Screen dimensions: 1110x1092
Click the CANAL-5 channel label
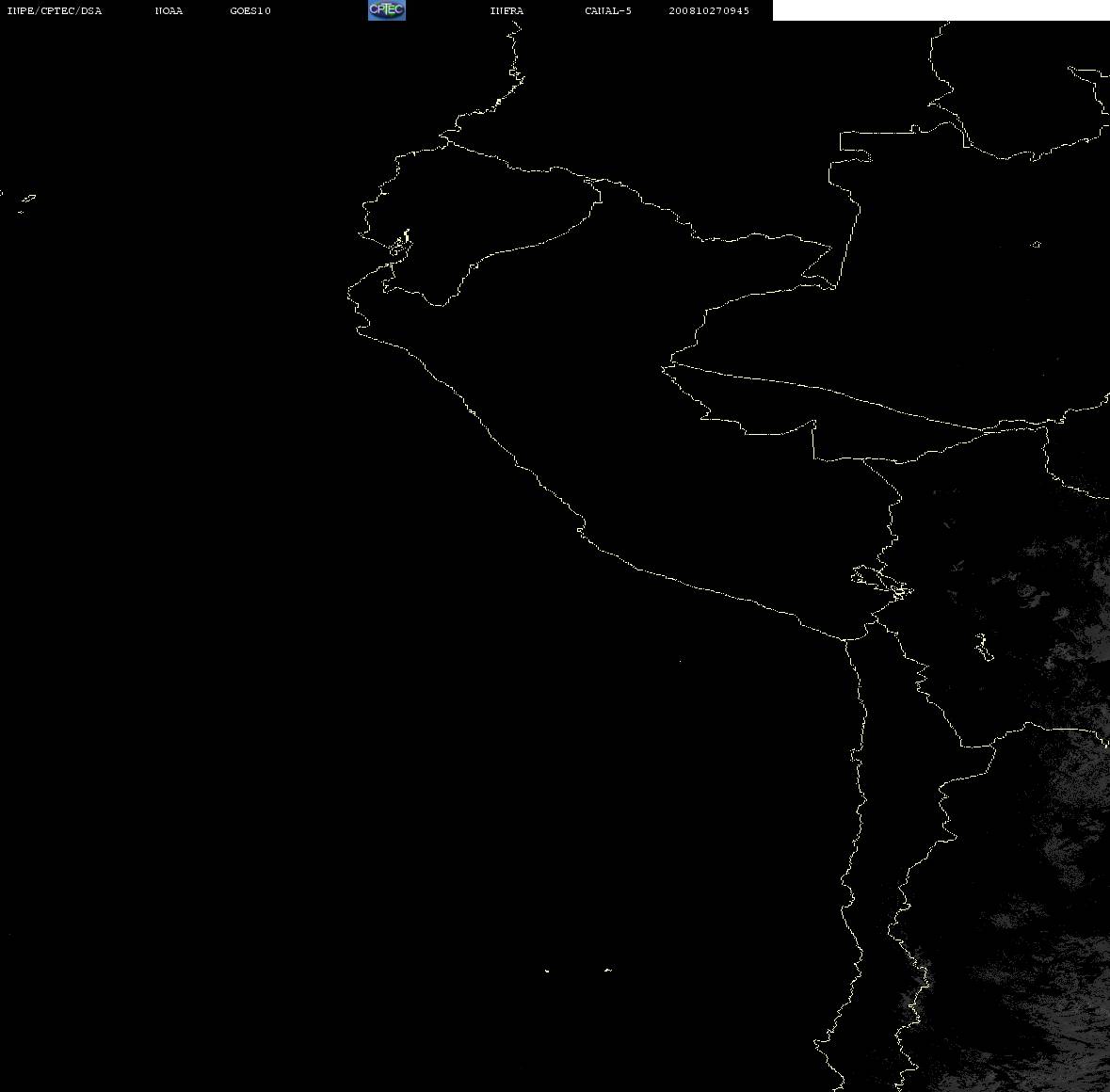[x=608, y=10]
